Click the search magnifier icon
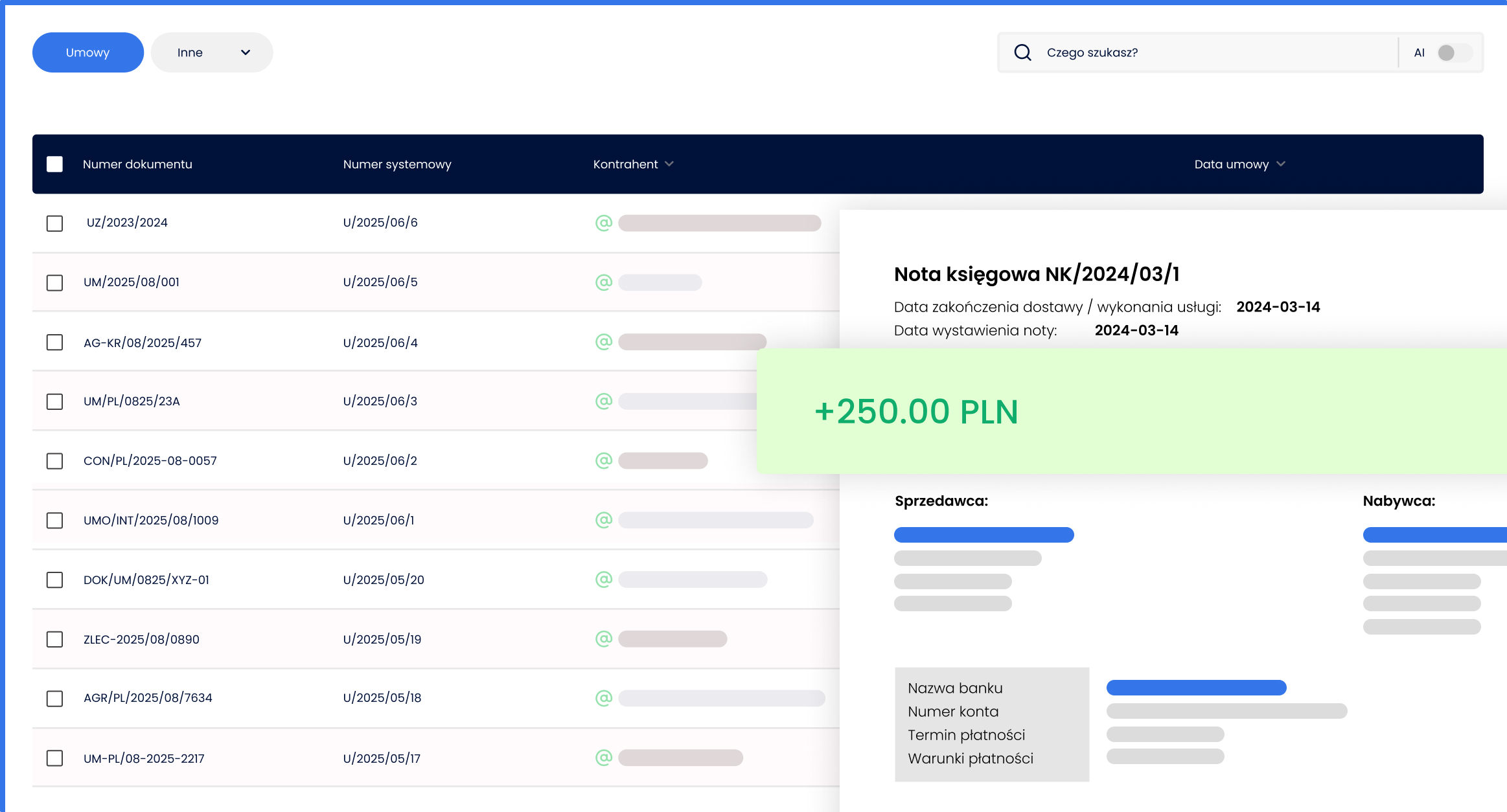 [x=1022, y=52]
